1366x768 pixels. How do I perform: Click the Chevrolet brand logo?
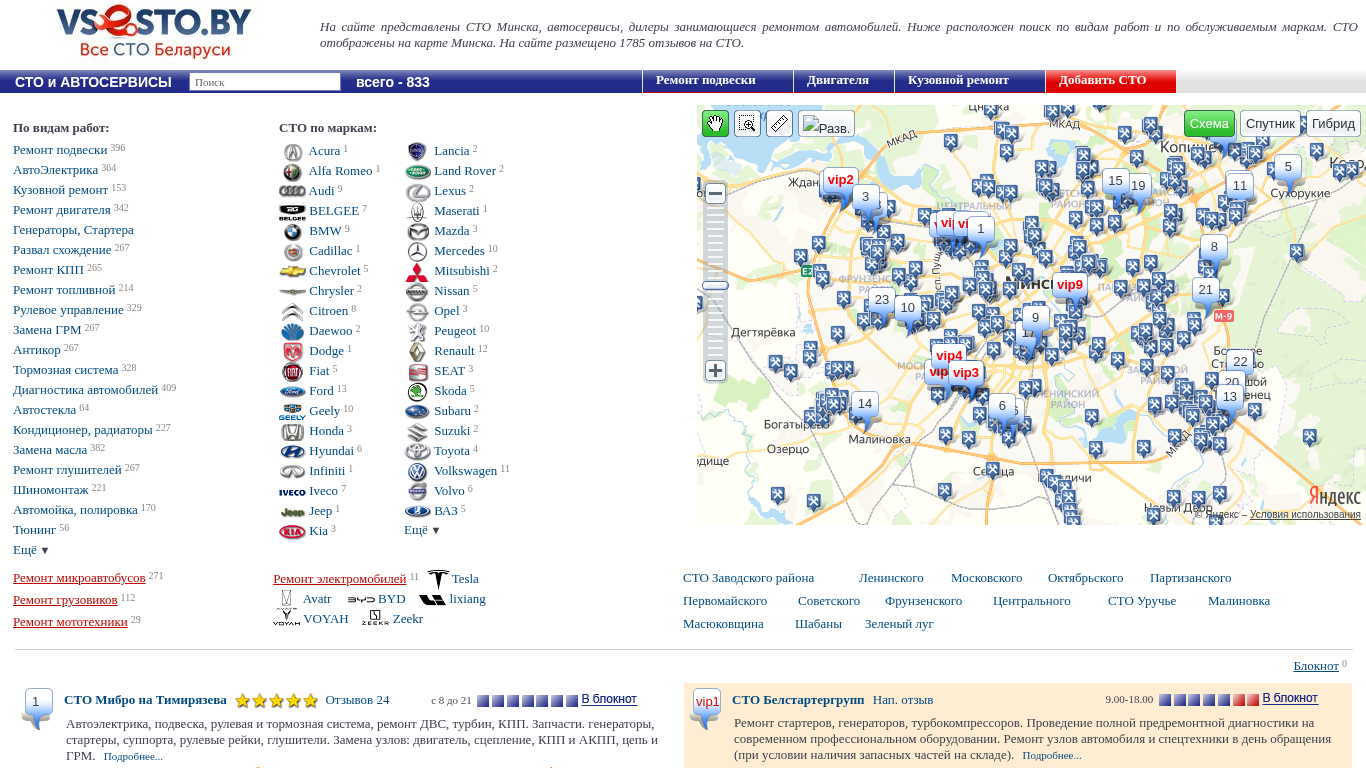(292, 272)
